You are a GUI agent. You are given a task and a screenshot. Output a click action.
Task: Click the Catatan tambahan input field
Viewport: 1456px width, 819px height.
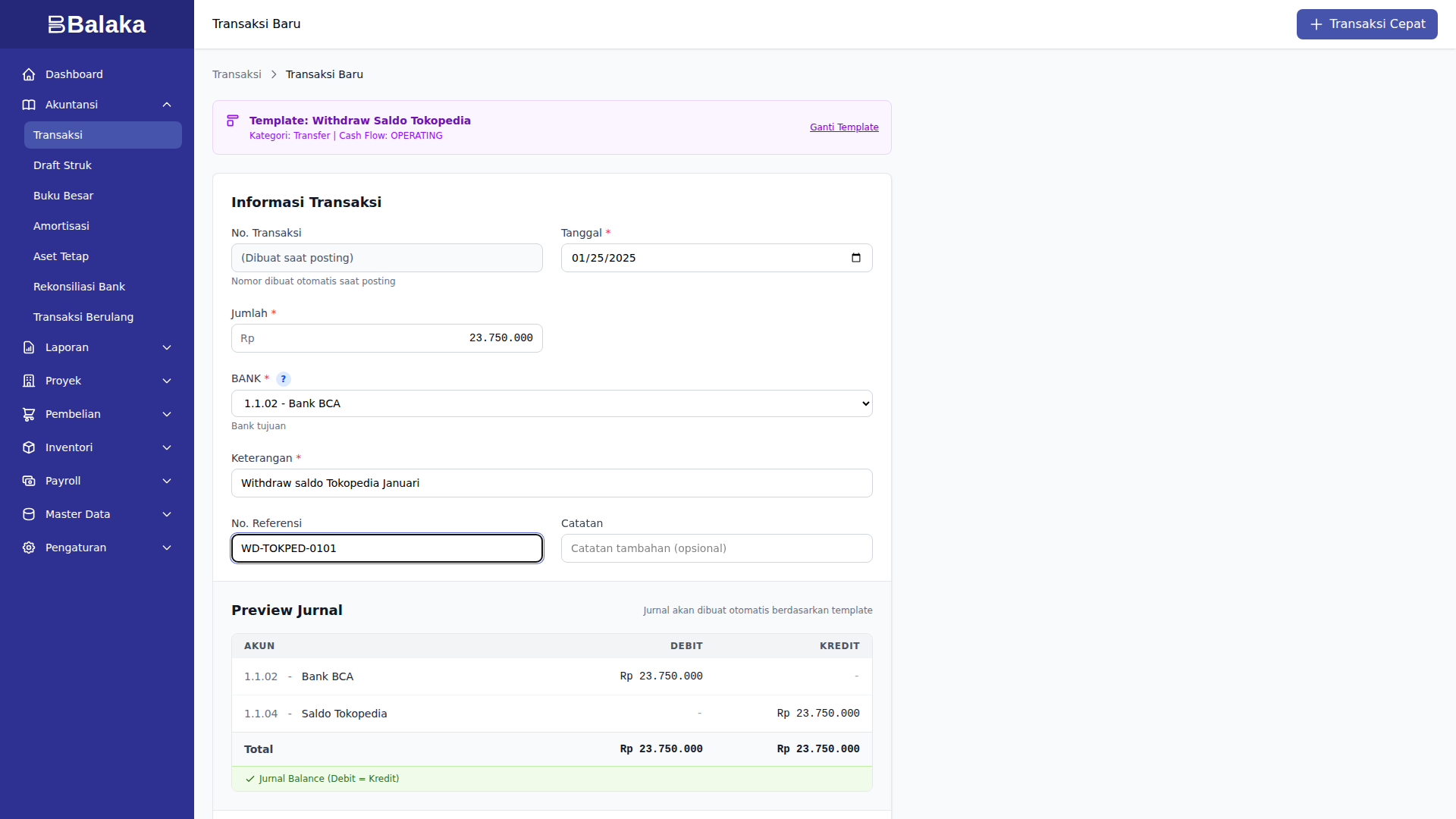pyautogui.click(x=716, y=548)
